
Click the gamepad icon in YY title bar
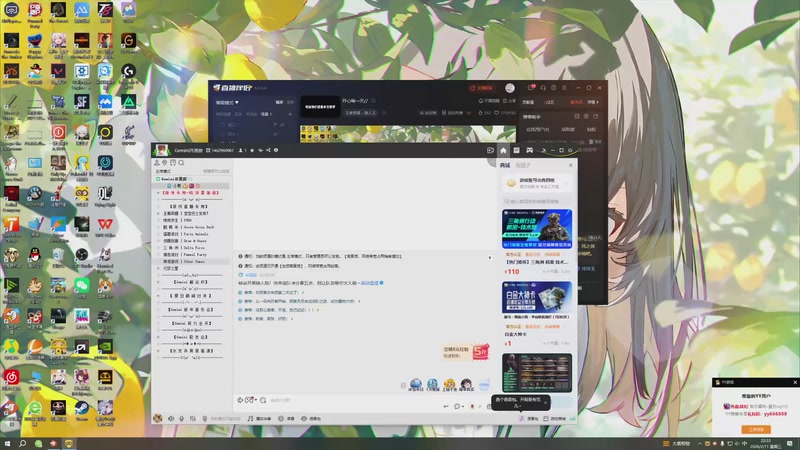click(x=530, y=151)
